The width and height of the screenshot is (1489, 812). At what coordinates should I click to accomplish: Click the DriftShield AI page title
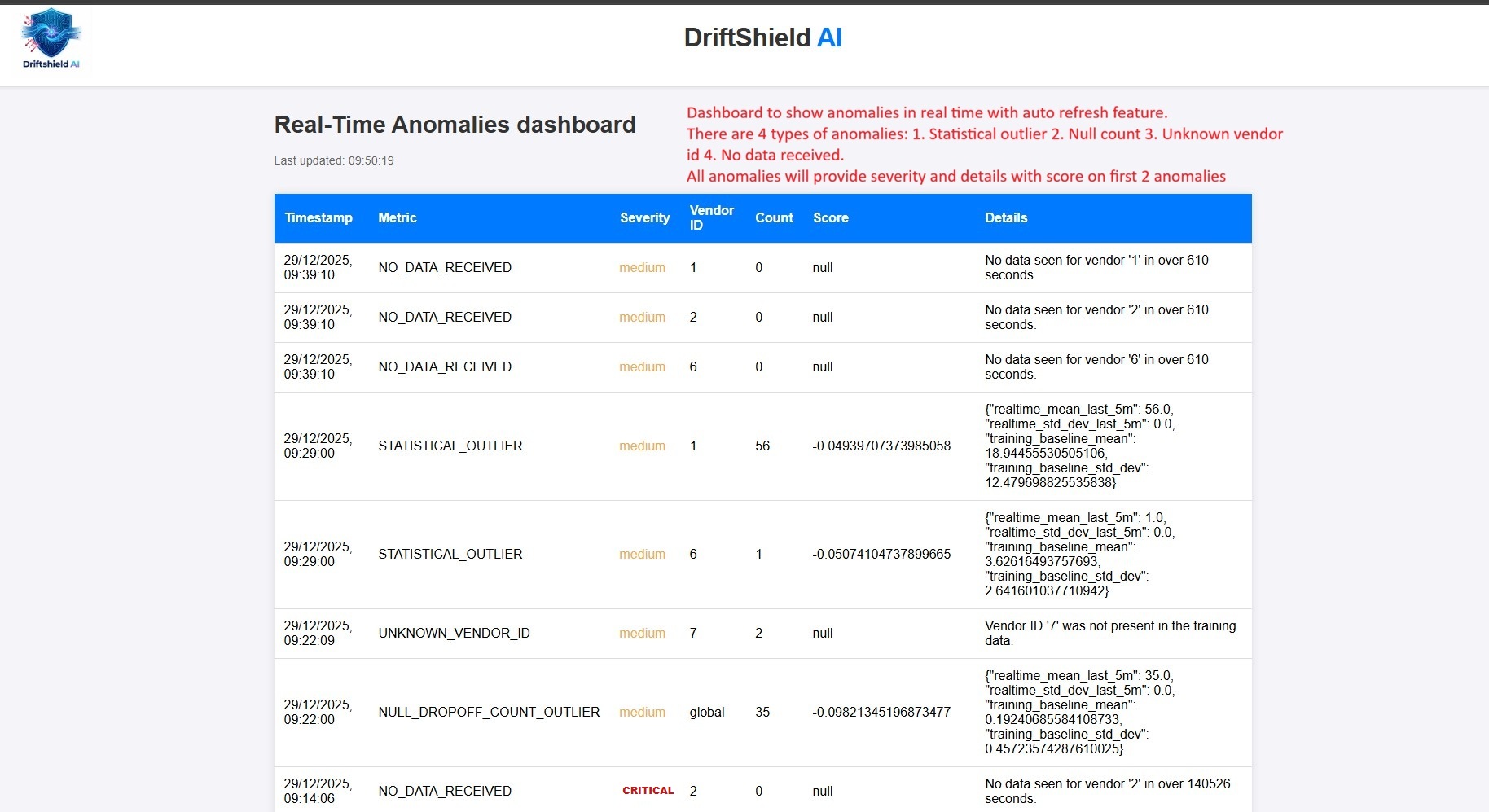point(762,37)
